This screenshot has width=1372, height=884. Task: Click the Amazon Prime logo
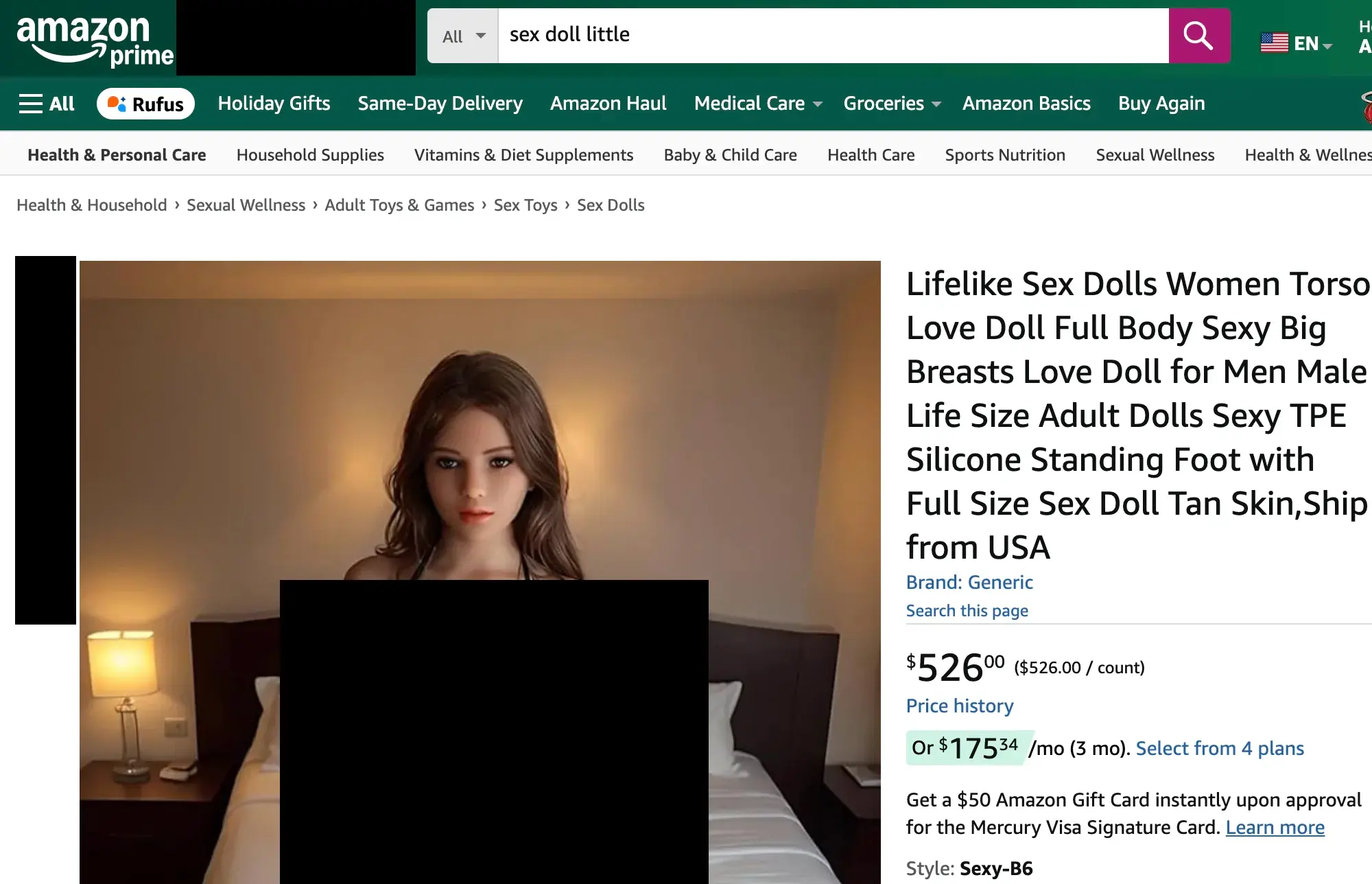95,40
